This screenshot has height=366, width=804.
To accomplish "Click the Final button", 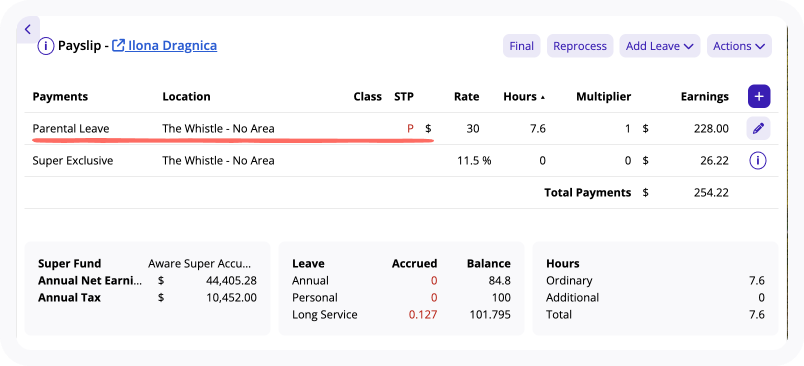I will [521, 46].
